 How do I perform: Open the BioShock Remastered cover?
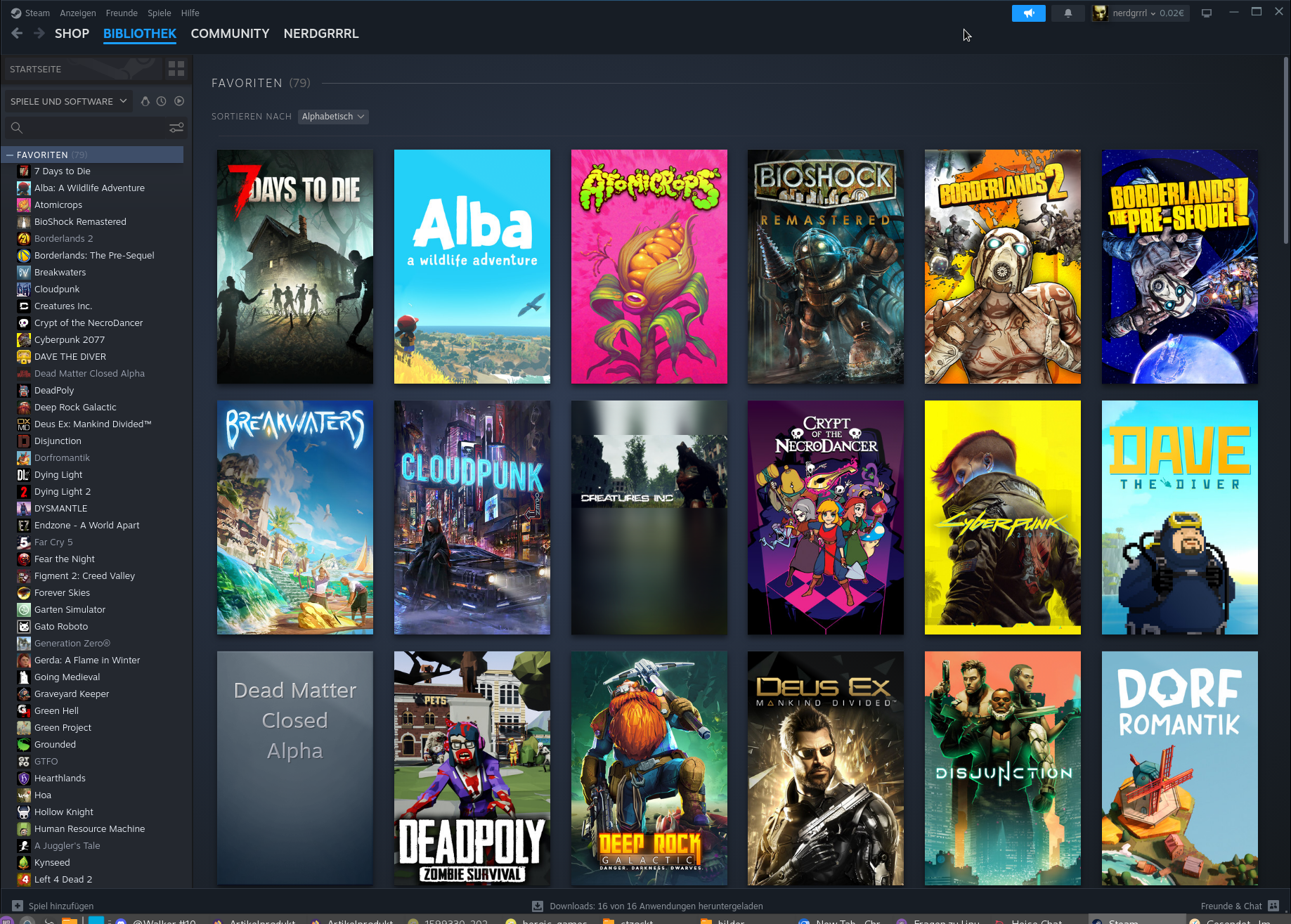click(x=826, y=266)
